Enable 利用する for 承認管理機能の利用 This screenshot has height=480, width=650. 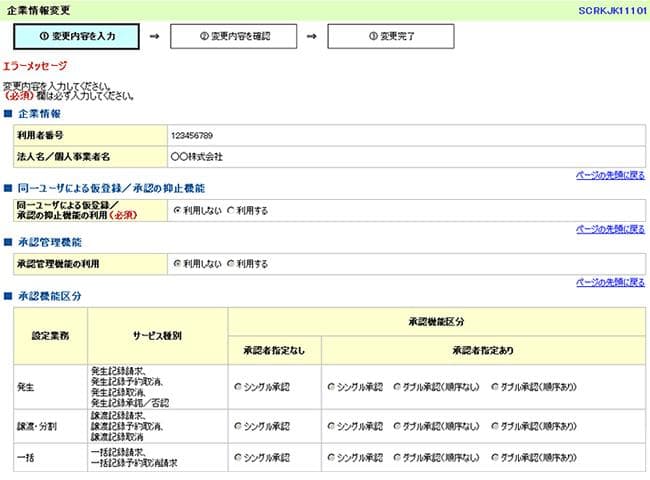(231, 264)
